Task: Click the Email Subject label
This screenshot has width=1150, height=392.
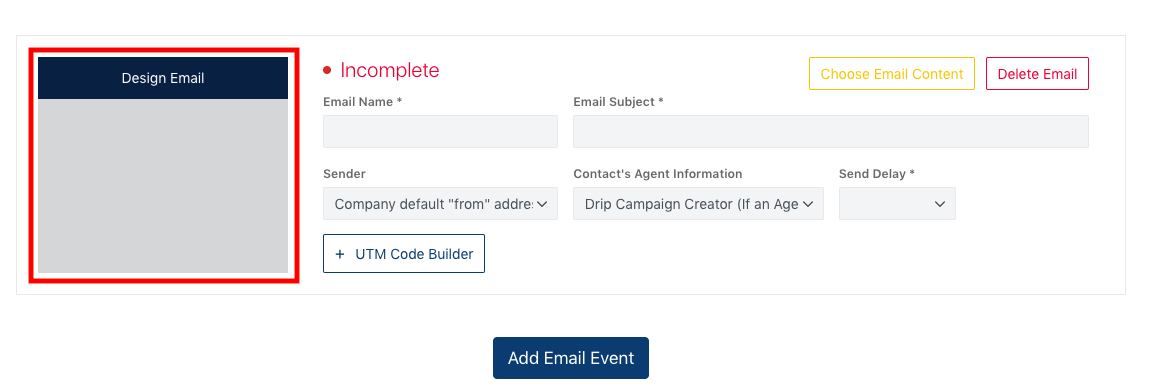Action: [x=618, y=102]
